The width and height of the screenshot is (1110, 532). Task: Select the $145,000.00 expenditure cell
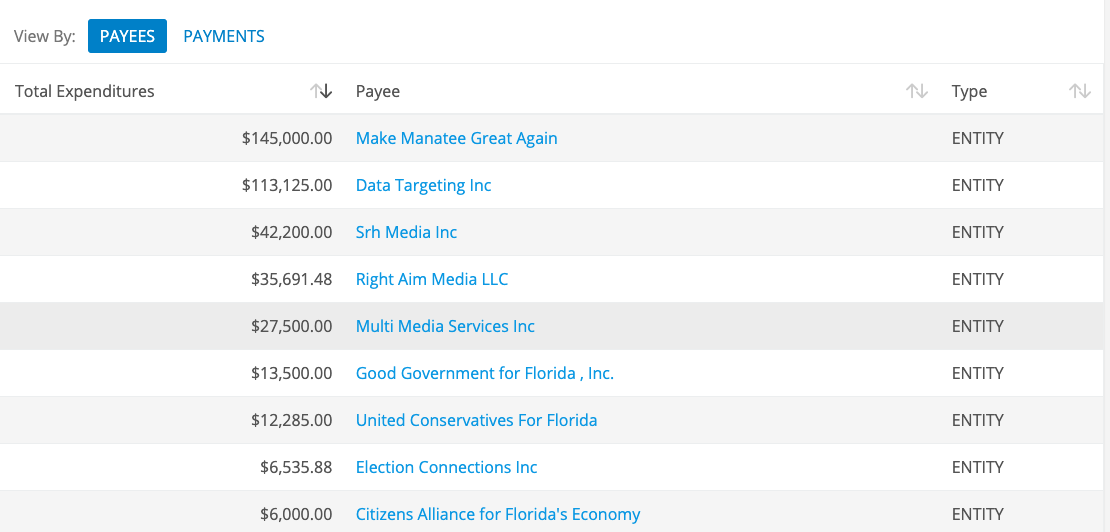click(287, 138)
